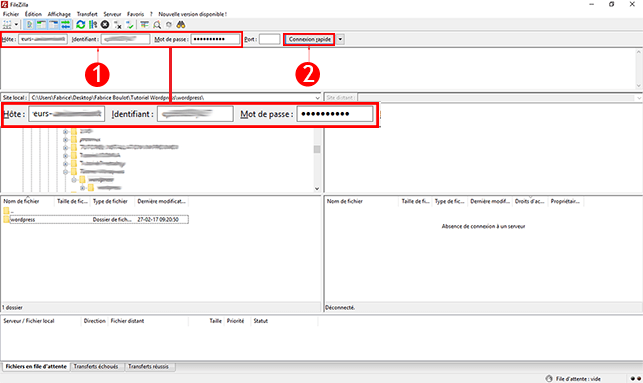Image resolution: width=643 pixels, height=383 pixels.
Task: Expand the Site distant path dropdown
Action: [x=639, y=98]
